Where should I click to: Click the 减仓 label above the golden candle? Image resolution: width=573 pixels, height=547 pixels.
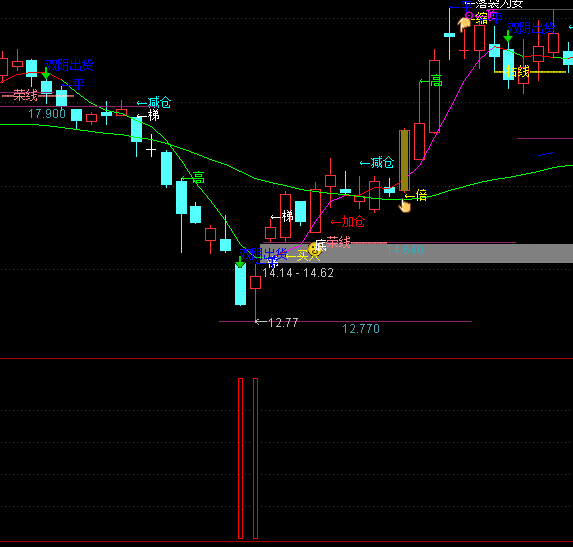(x=377, y=163)
